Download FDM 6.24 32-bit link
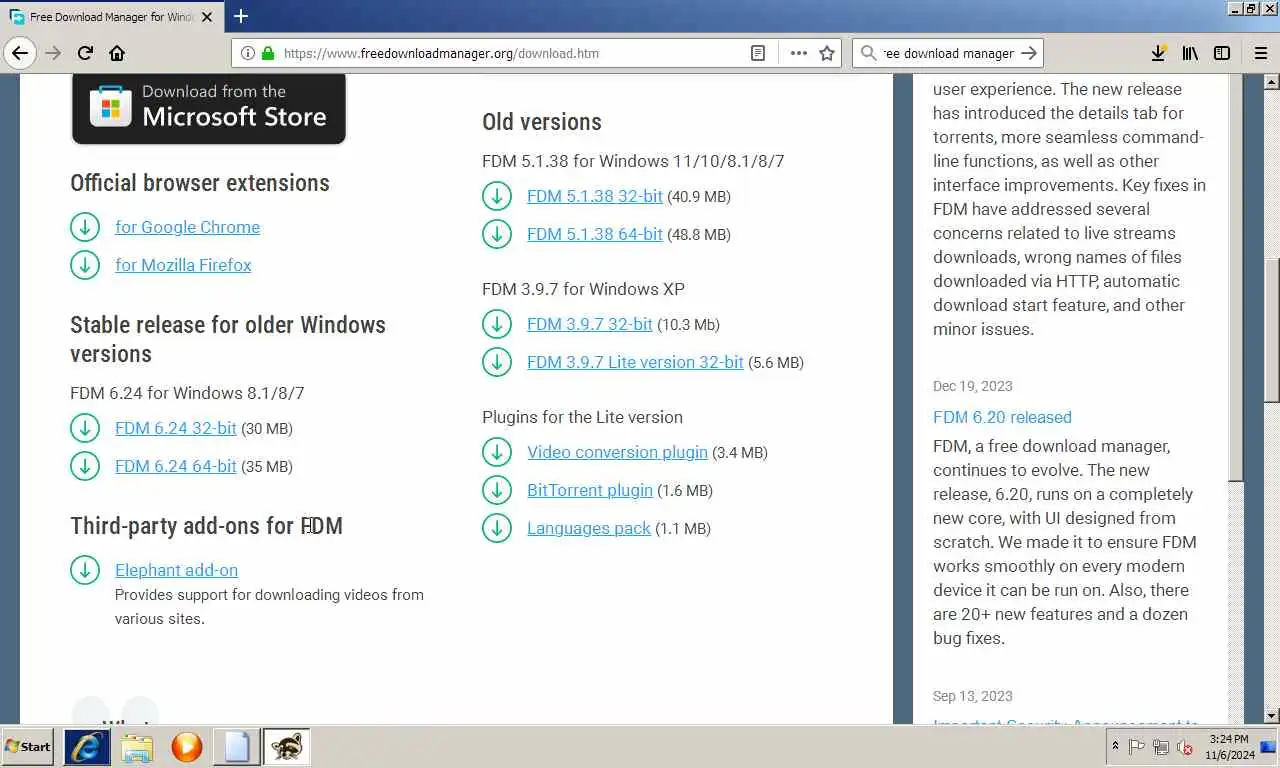The image size is (1280, 768). click(176, 428)
